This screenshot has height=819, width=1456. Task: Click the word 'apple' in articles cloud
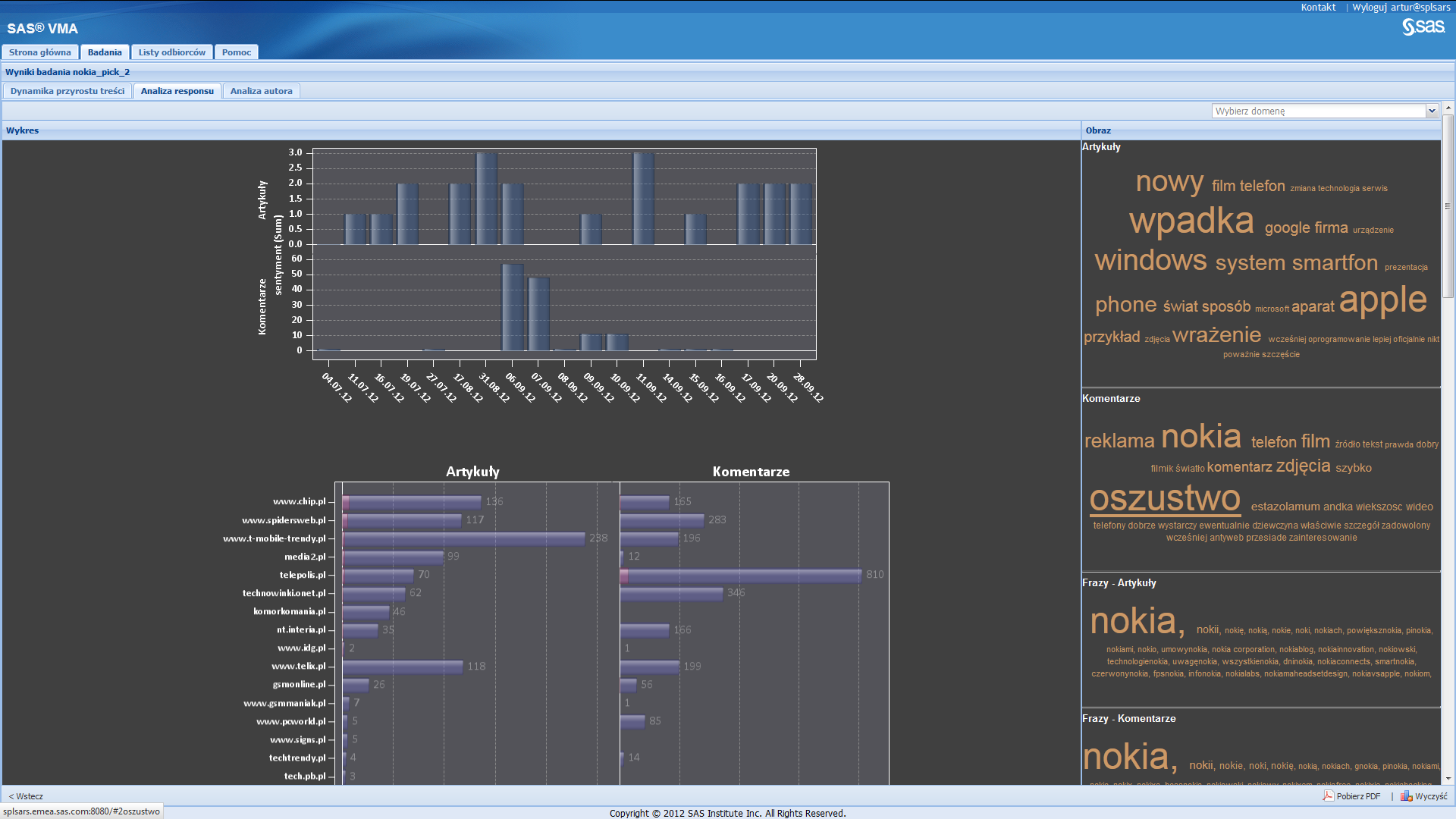tap(1383, 300)
